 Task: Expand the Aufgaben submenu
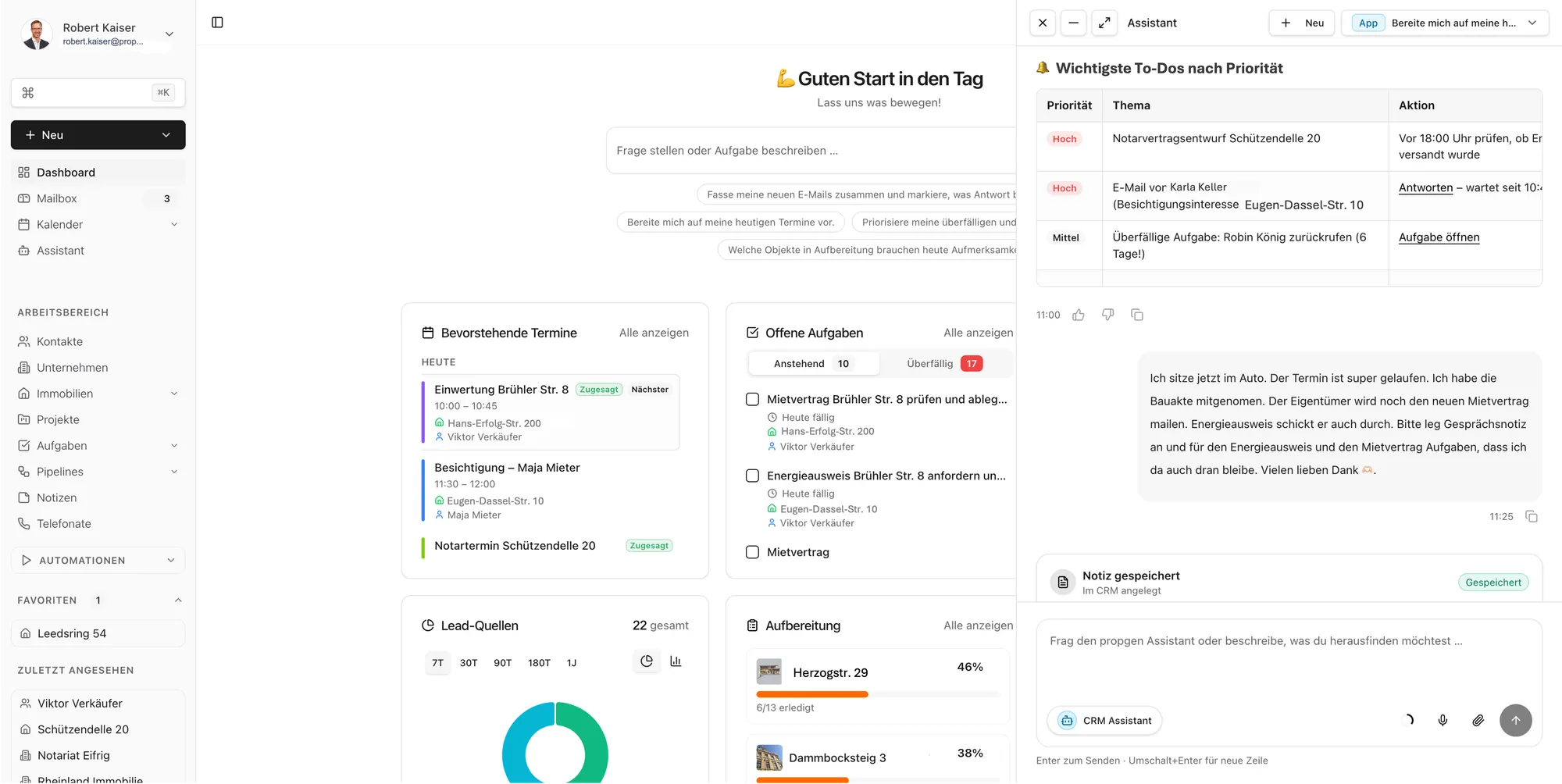[174, 445]
